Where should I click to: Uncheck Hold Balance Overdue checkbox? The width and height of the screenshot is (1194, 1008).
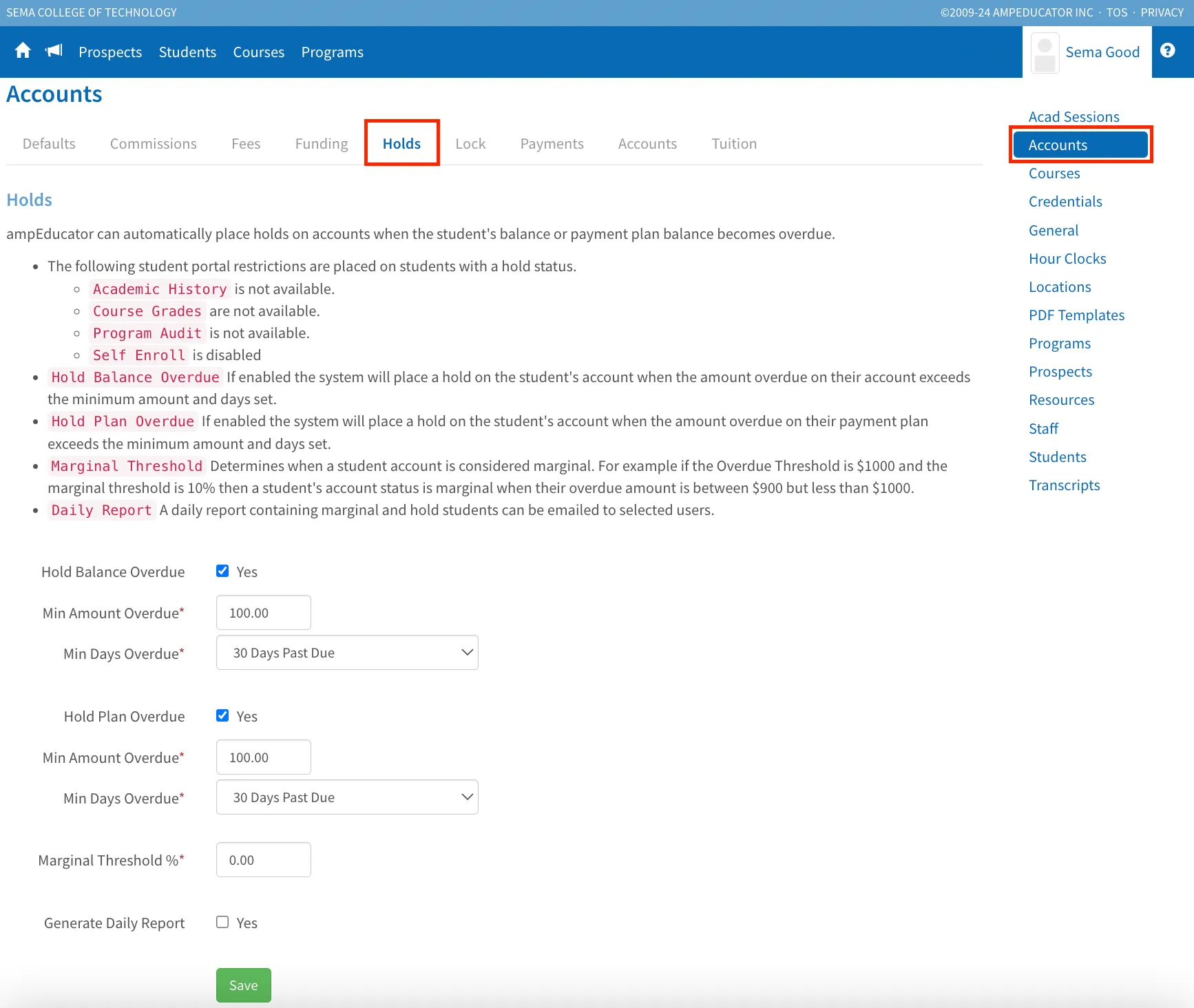click(x=222, y=571)
